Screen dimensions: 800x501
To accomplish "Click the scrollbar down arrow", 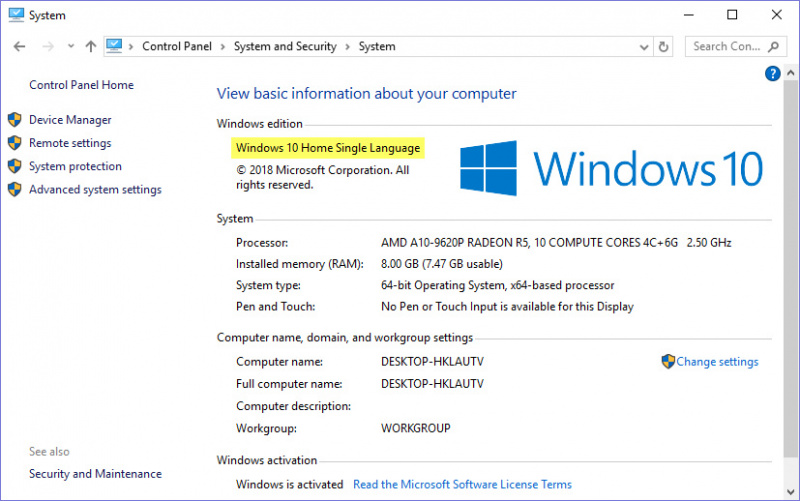I will 790,492.
